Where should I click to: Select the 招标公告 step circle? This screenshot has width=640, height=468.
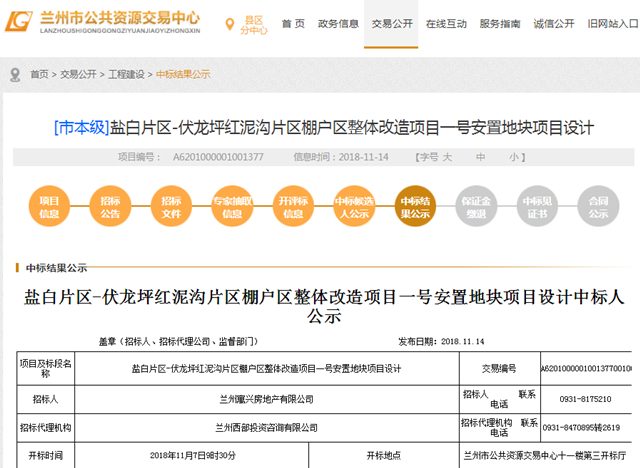[x=110, y=207]
